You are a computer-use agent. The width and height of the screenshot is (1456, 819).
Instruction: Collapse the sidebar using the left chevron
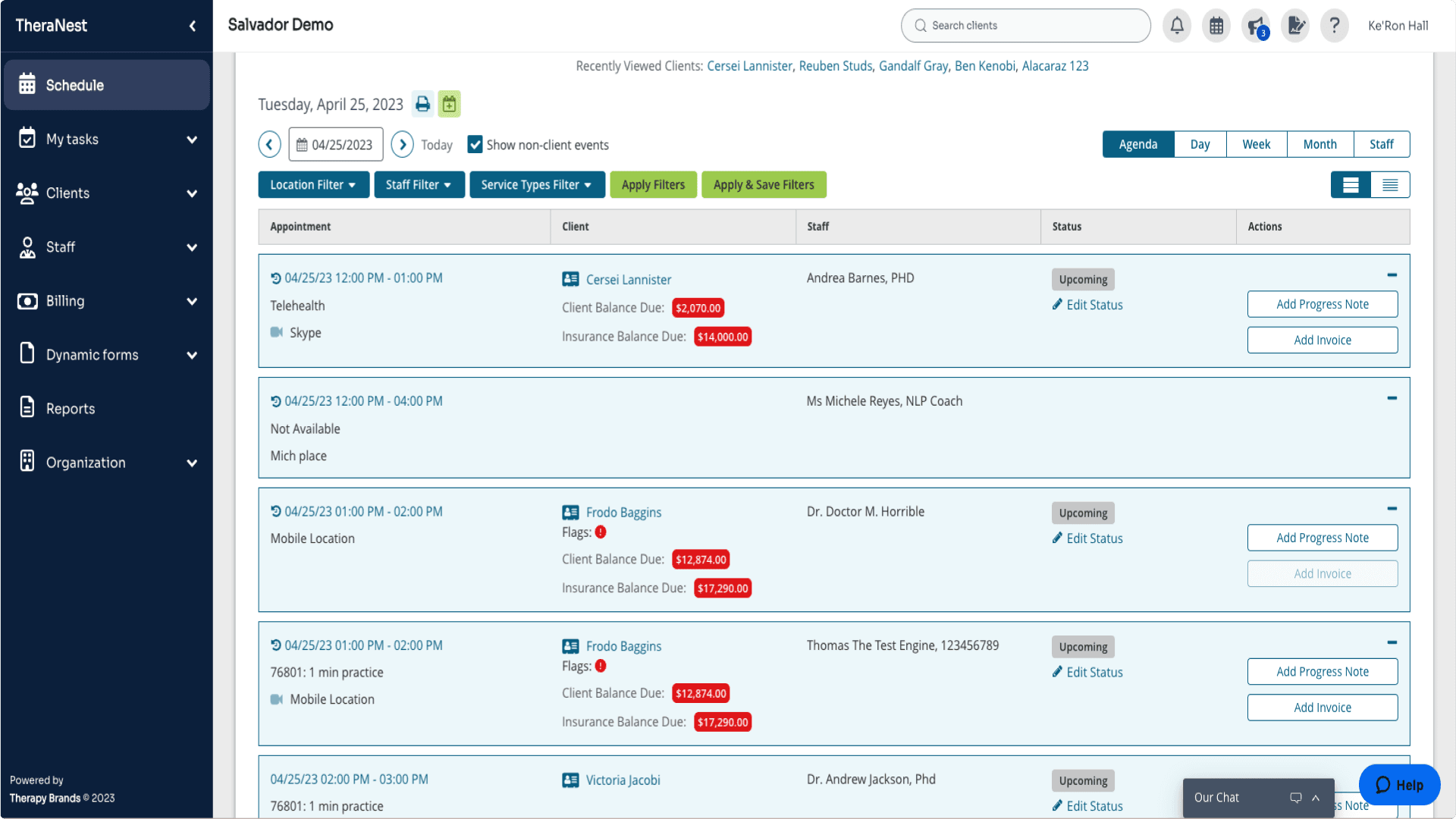coord(192,25)
